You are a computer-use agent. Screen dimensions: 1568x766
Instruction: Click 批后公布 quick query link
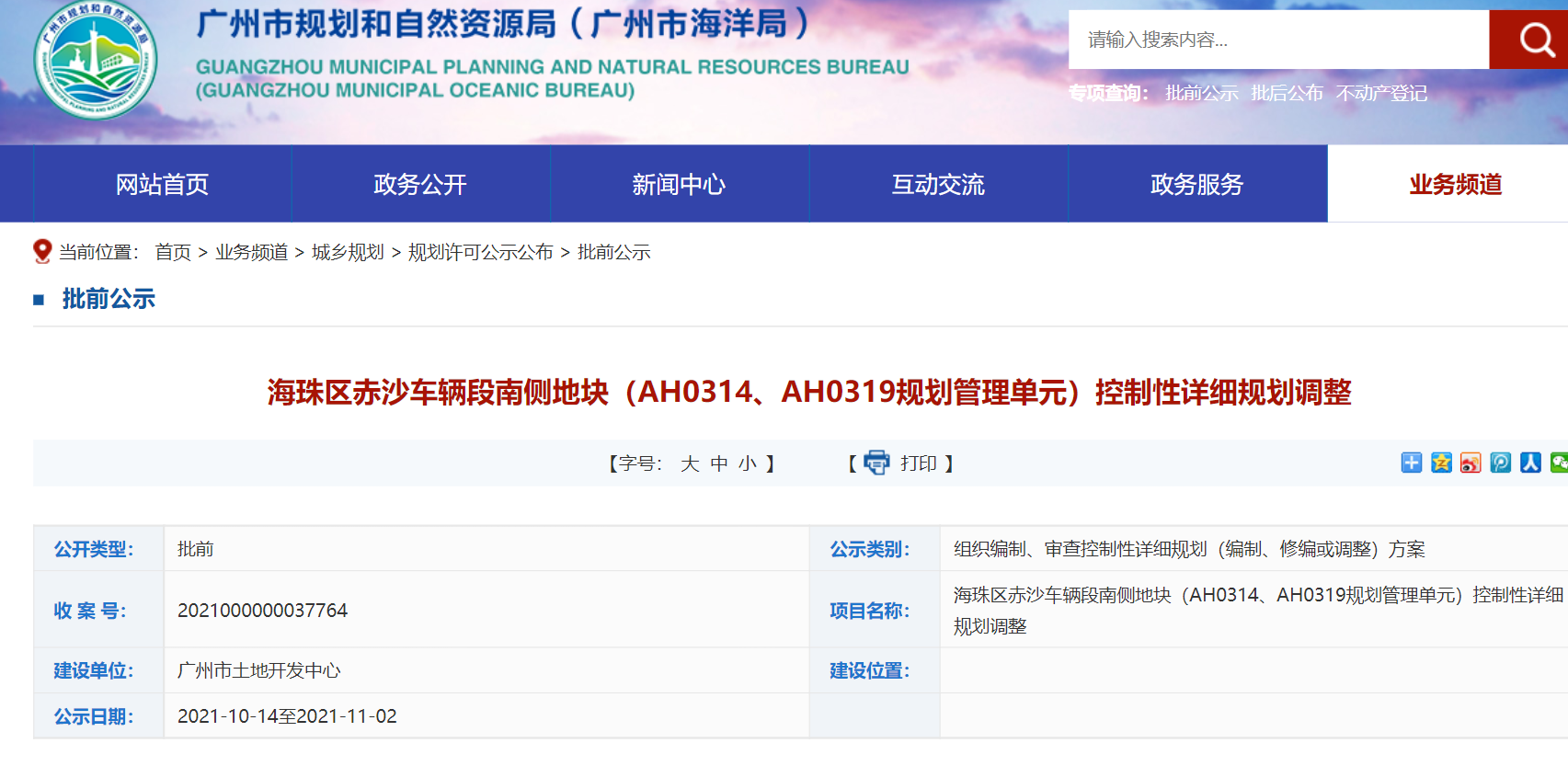click(x=1288, y=93)
